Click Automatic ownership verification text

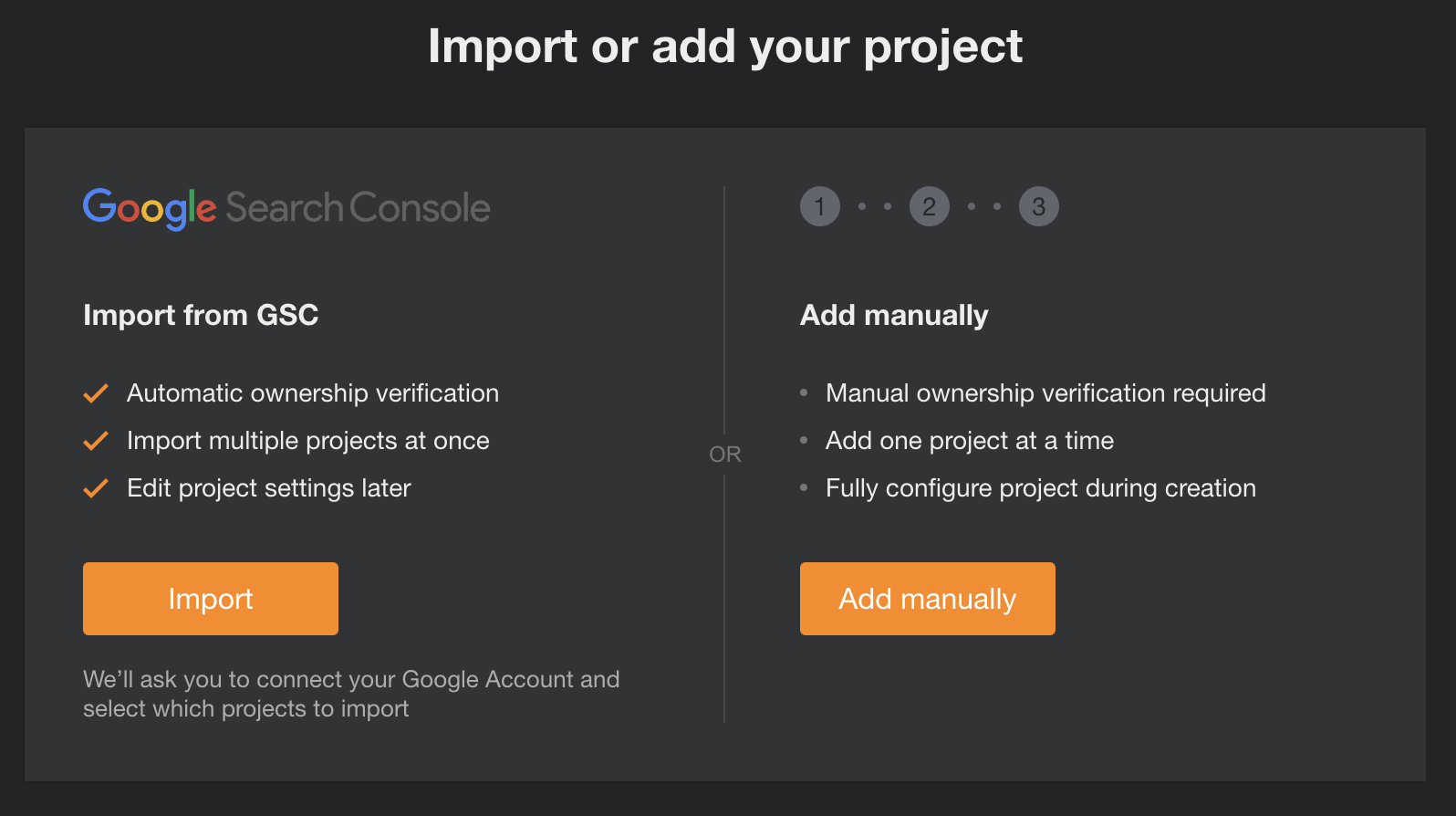click(313, 393)
